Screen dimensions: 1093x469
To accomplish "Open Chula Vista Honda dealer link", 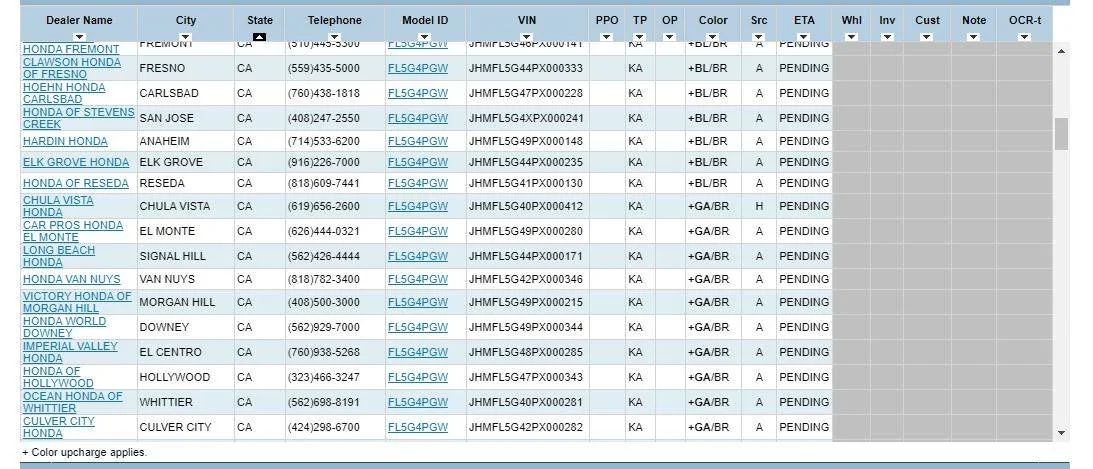I will pyautogui.click(x=58, y=206).
